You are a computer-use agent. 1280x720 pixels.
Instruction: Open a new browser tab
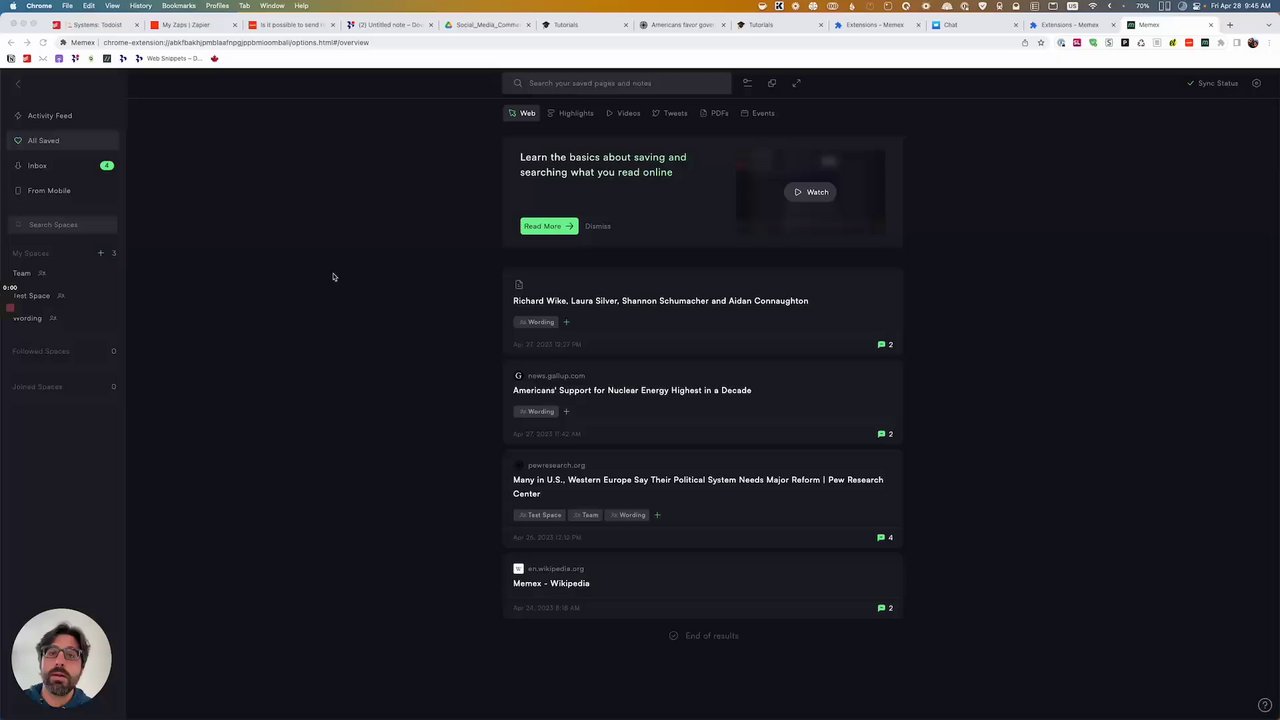point(1229,25)
